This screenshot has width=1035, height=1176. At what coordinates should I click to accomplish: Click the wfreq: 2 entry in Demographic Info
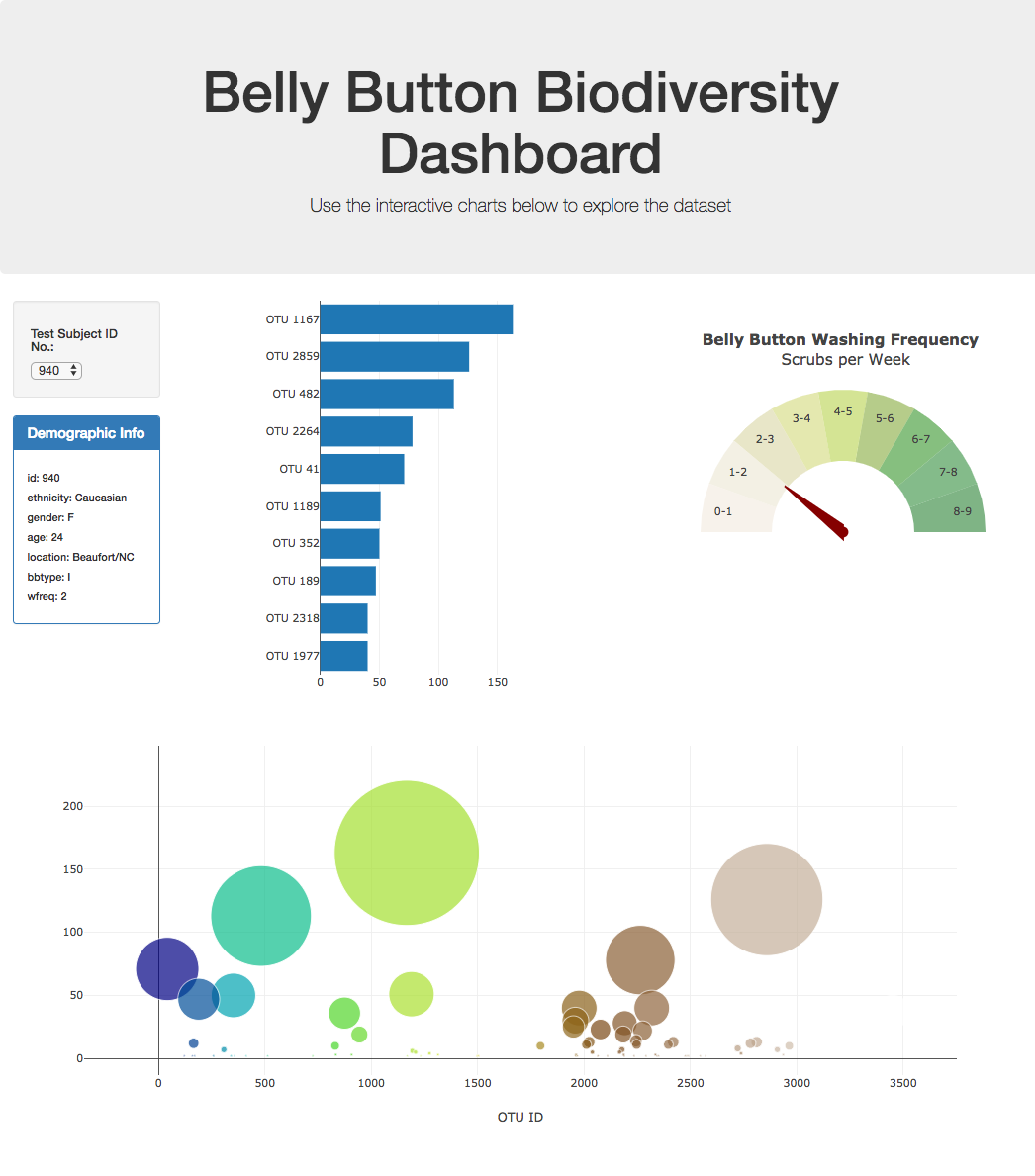click(x=46, y=596)
